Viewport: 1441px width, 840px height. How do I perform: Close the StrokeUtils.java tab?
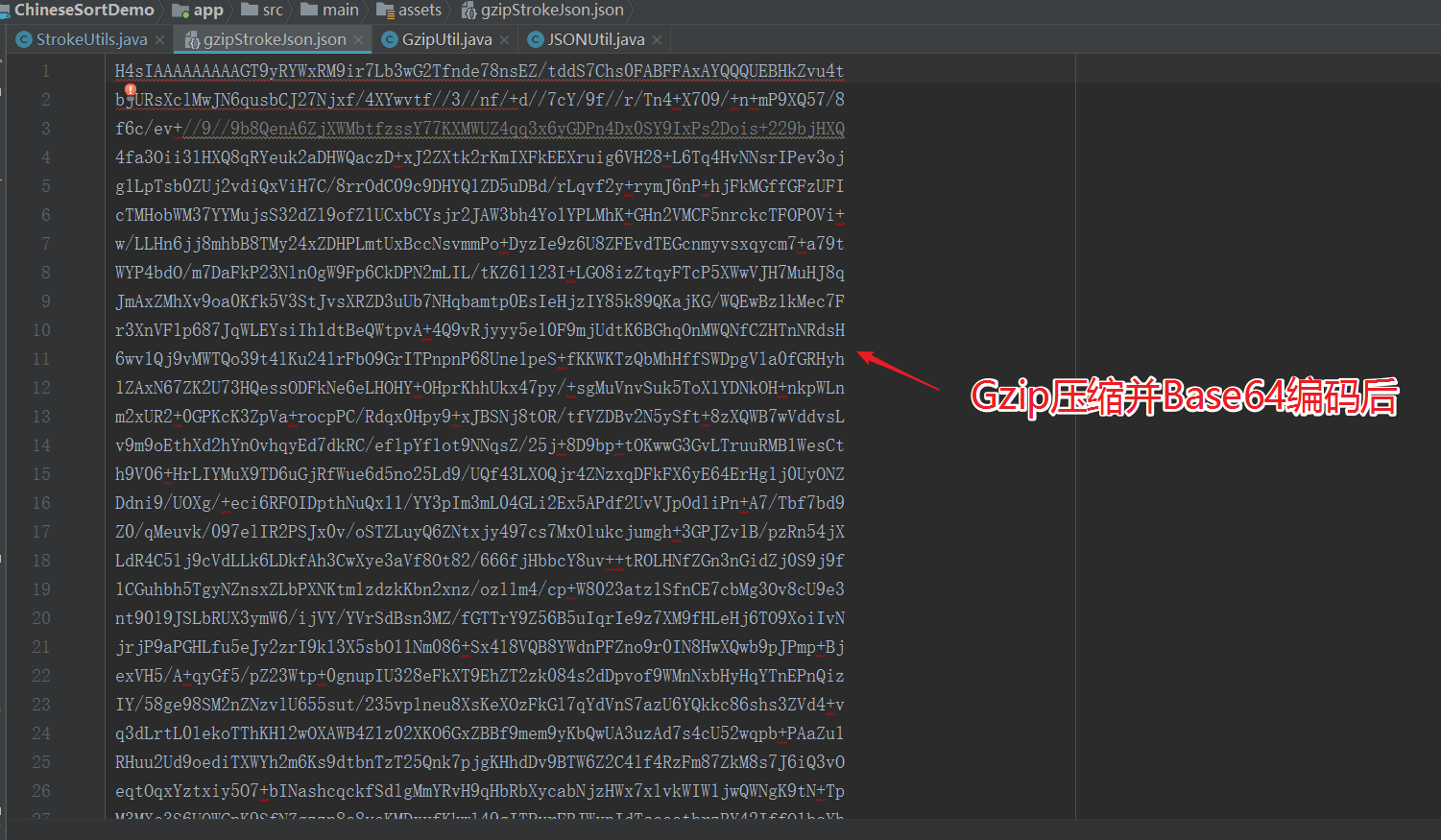[159, 39]
